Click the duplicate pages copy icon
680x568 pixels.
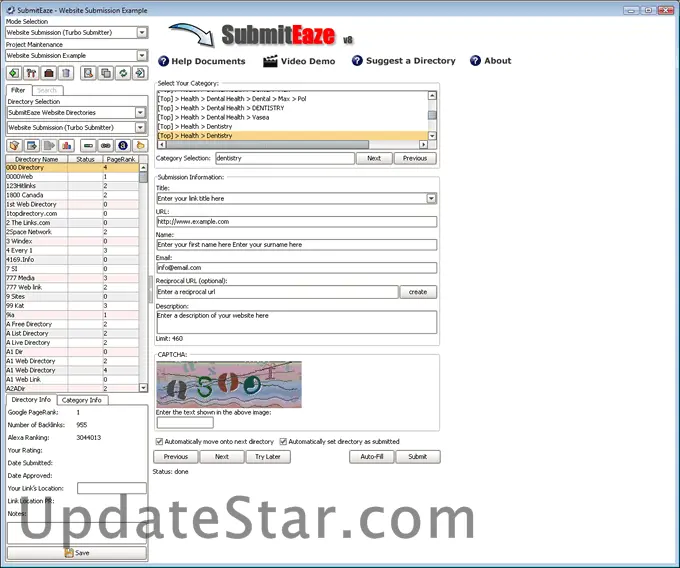[x=106, y=73]
